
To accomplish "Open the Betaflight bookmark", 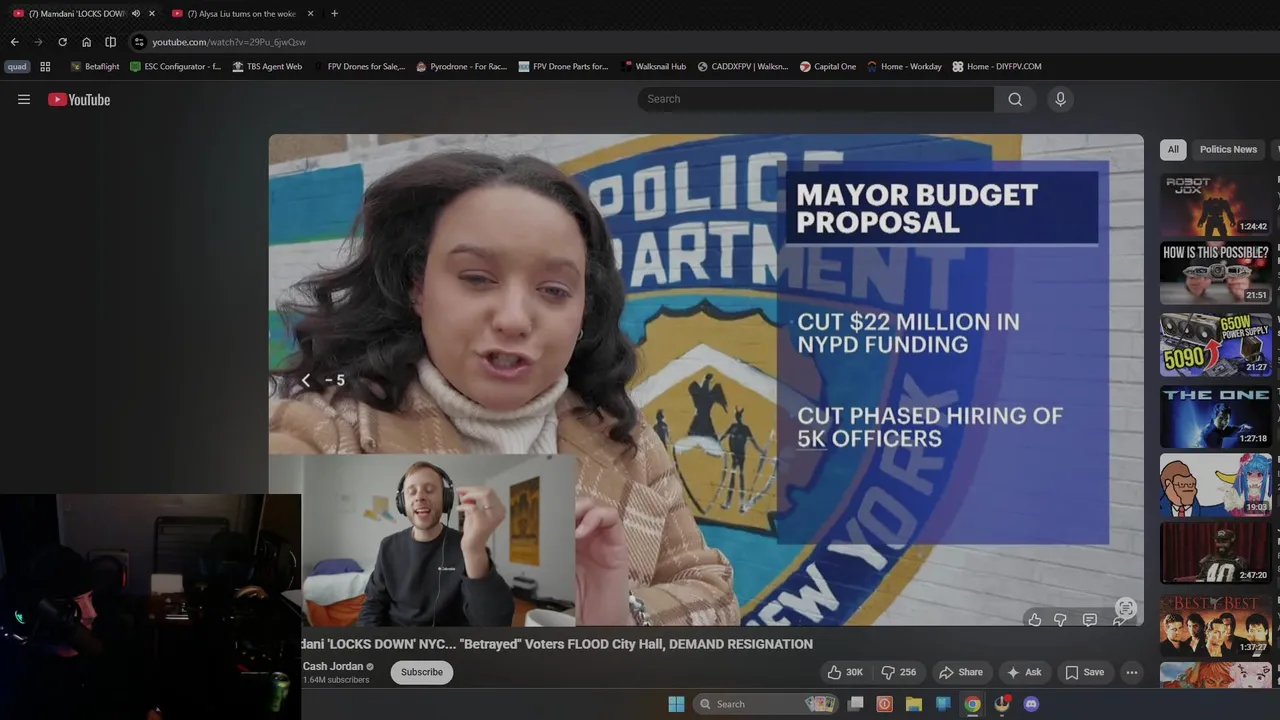I will pos(95,67).
